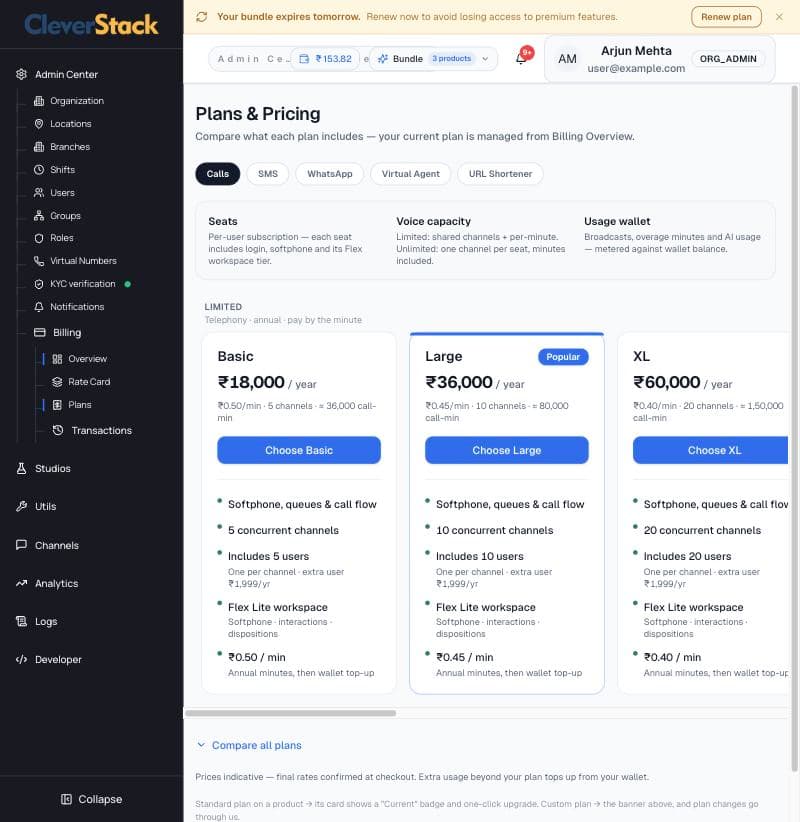Click the Studios flask icon
800x822 pixels.
point(21,469)
